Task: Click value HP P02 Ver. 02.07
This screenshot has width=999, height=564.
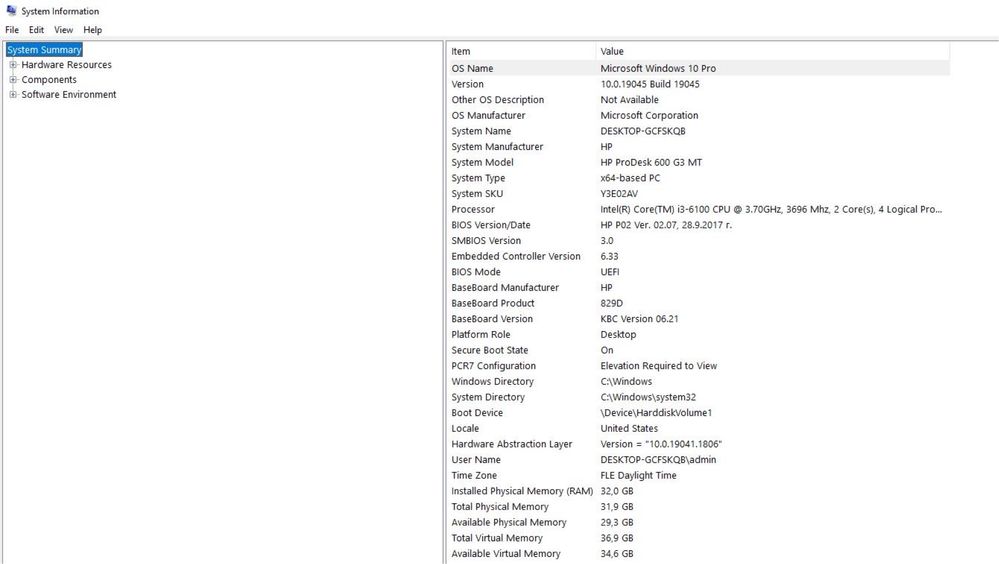Action: click(666, 225)
